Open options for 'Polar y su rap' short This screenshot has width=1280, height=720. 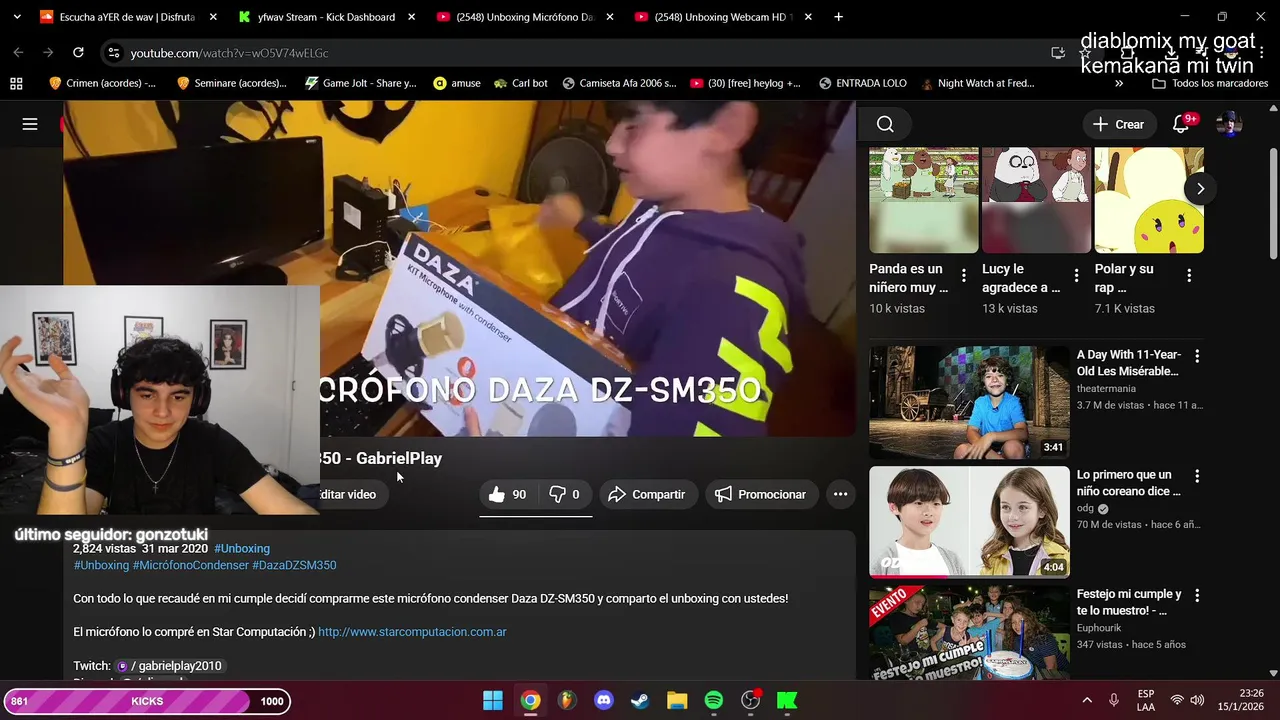1189,275
